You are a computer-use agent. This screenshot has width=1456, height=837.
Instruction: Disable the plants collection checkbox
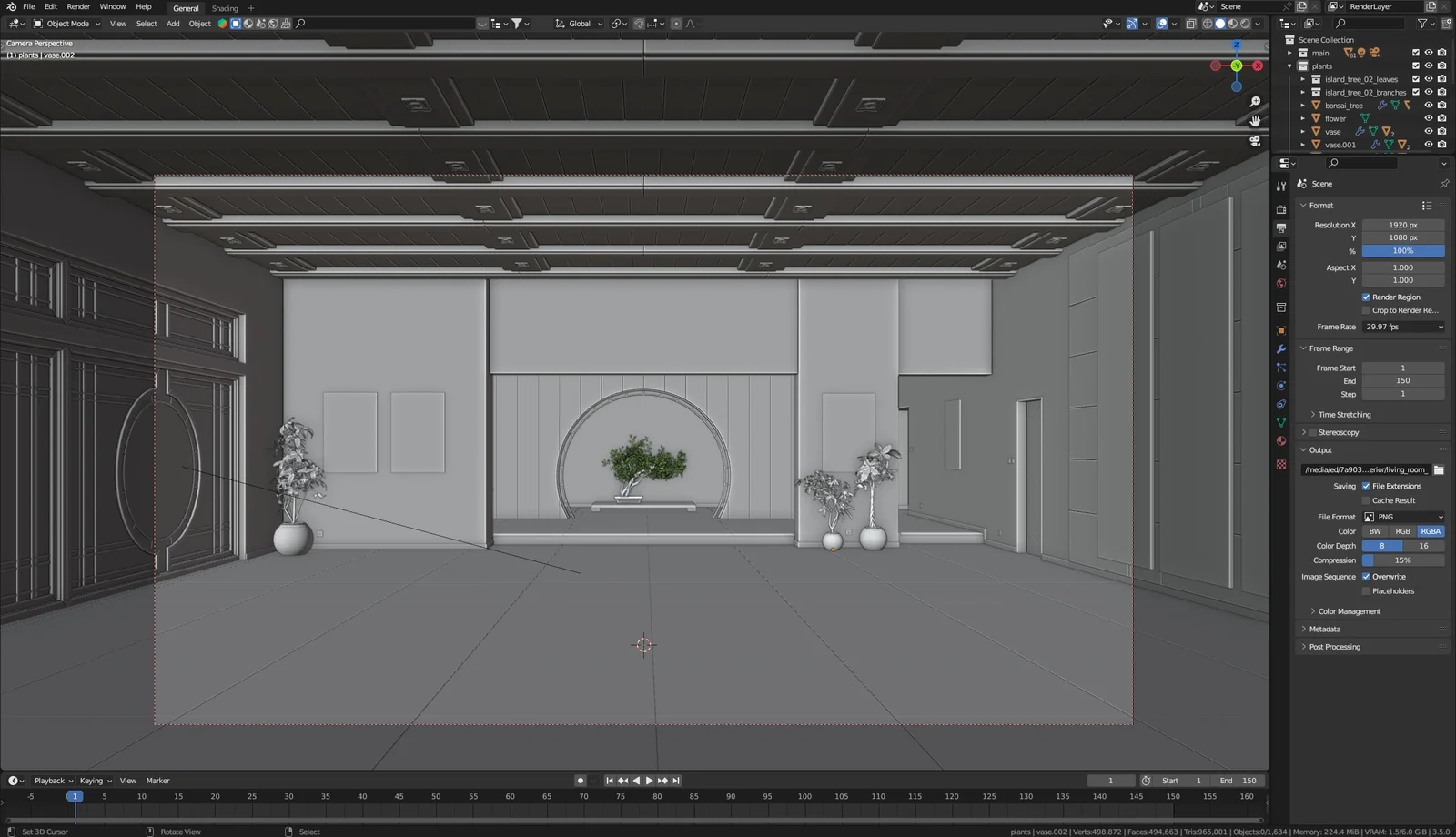pyautogui.click(x=1415, y=66)
